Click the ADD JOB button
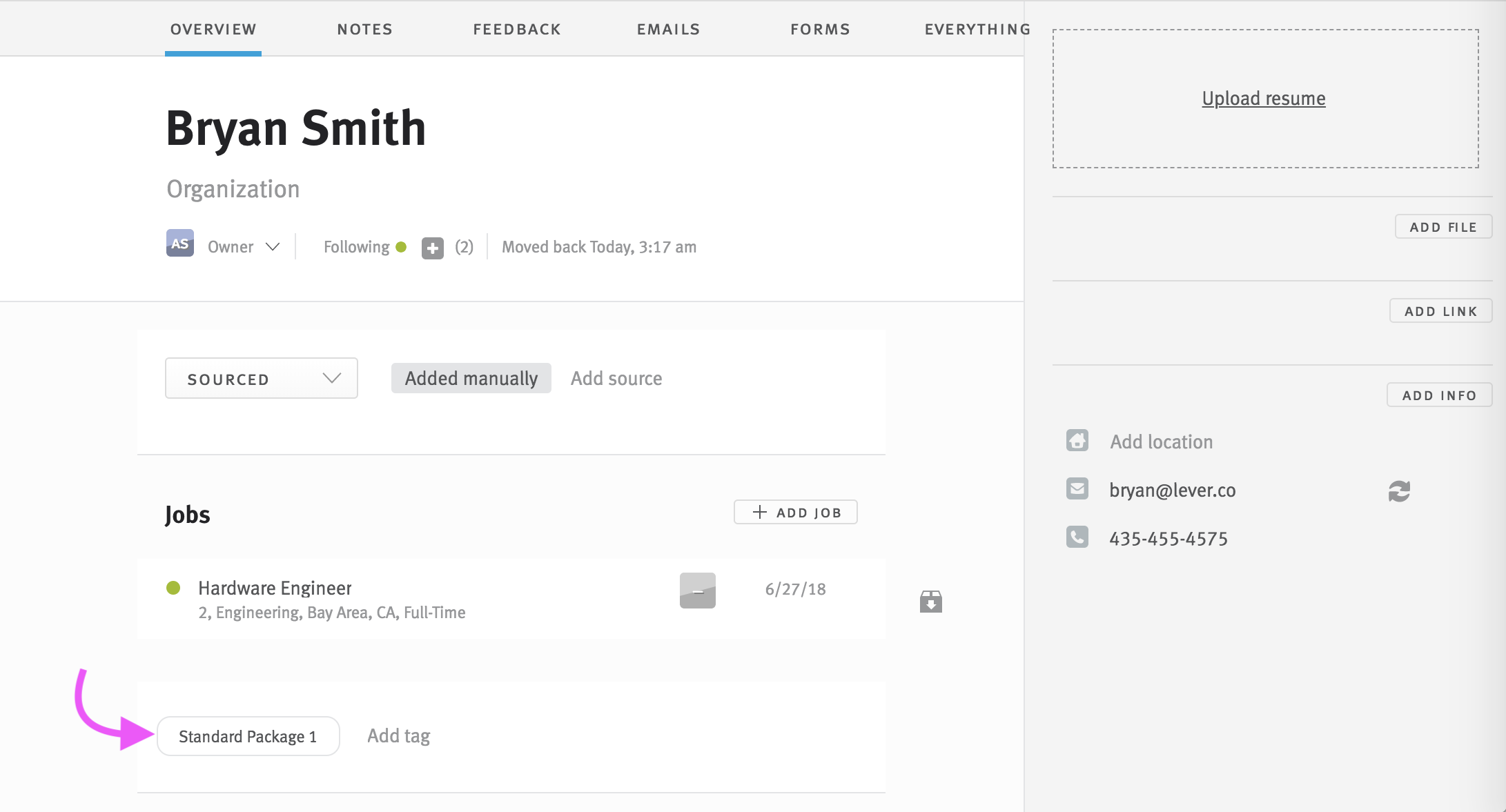 pos(796,513)
